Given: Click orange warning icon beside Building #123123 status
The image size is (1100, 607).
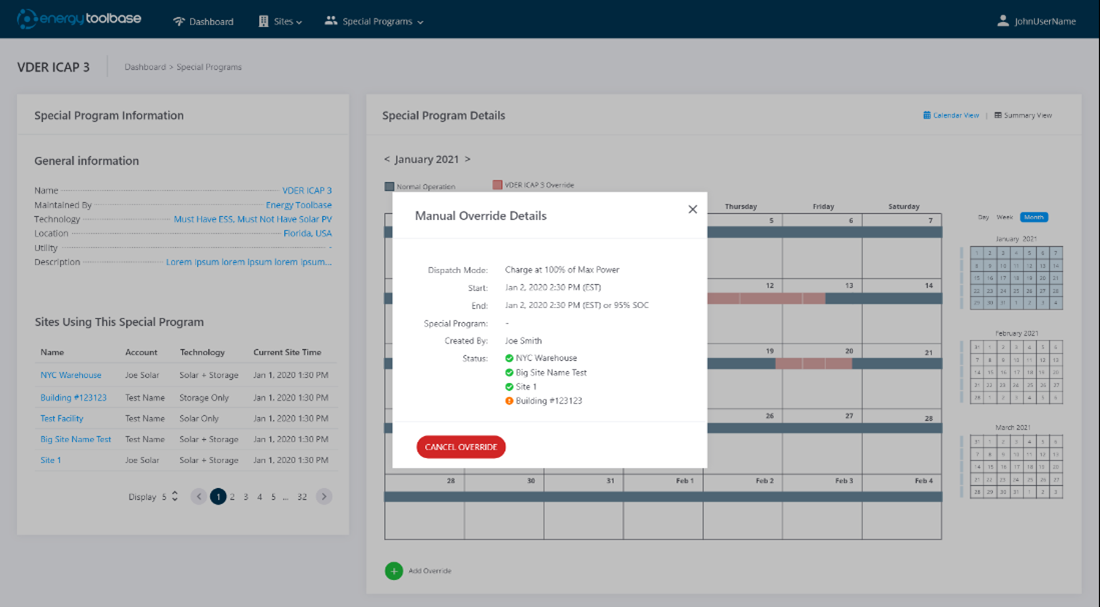Looking at the screenshot, I should [x=509, y=401].
